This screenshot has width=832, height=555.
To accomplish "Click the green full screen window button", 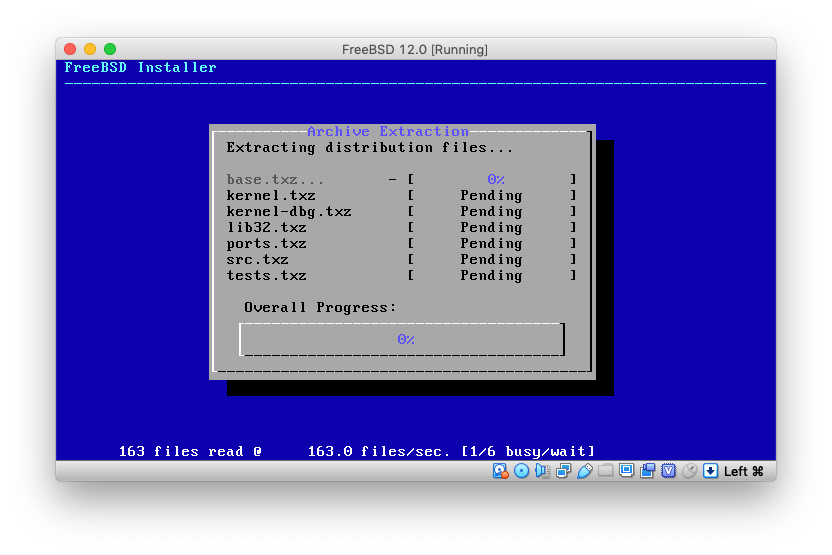I will point(110,49).
